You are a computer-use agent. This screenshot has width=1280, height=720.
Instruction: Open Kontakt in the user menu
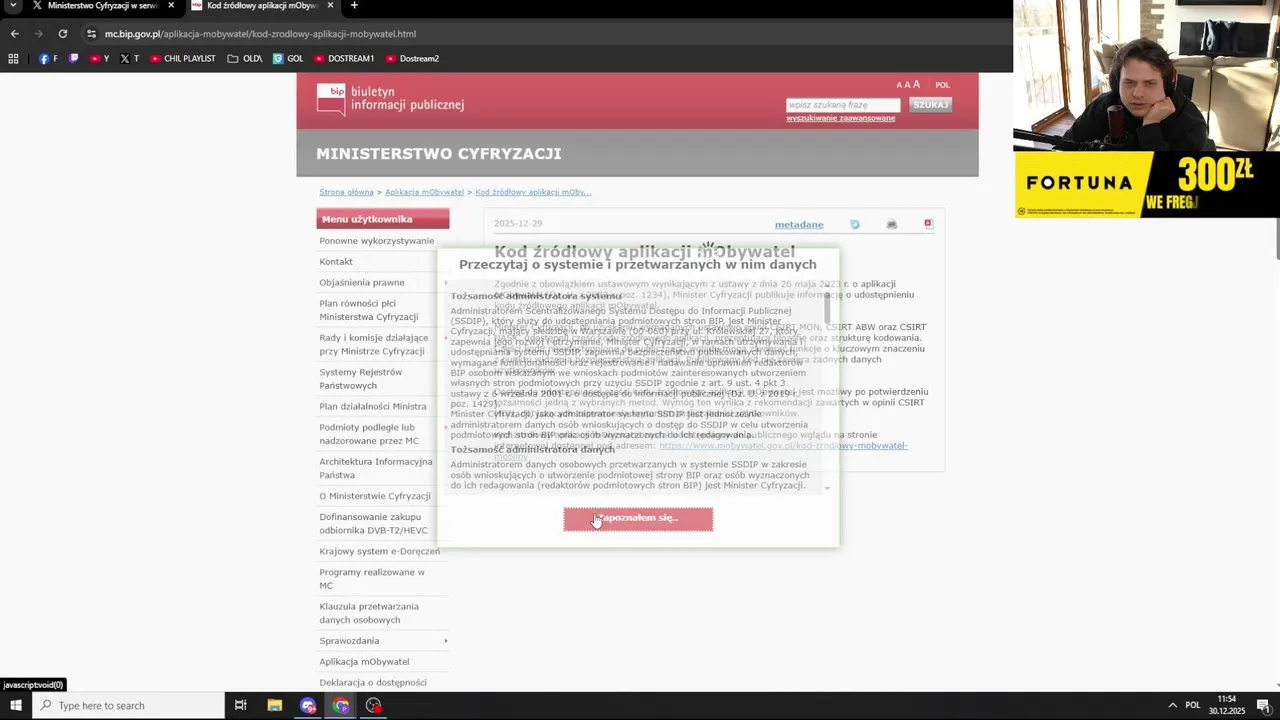[336, 262]
